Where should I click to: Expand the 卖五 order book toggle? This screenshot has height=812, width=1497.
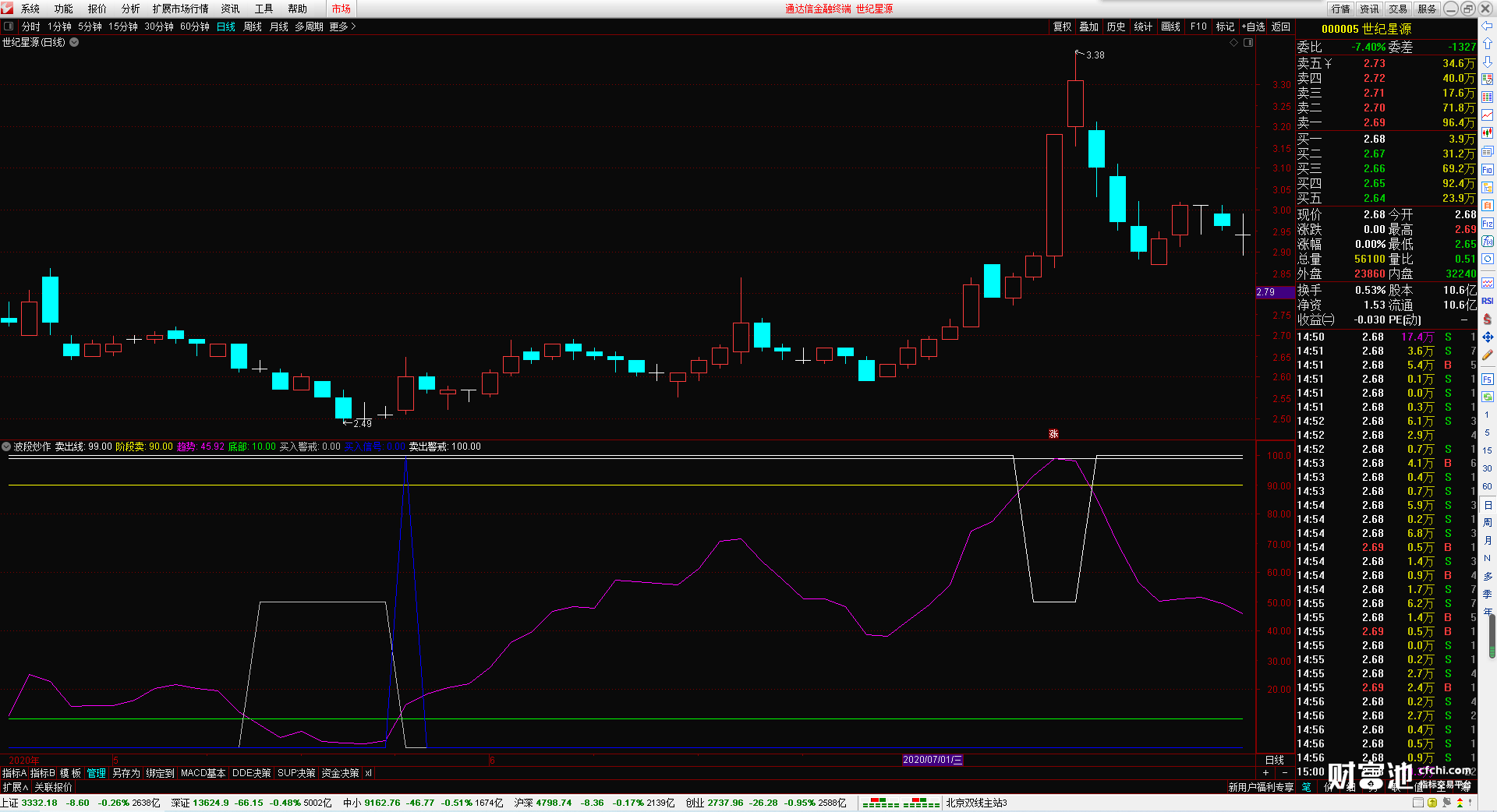[x=1329, y=63]
